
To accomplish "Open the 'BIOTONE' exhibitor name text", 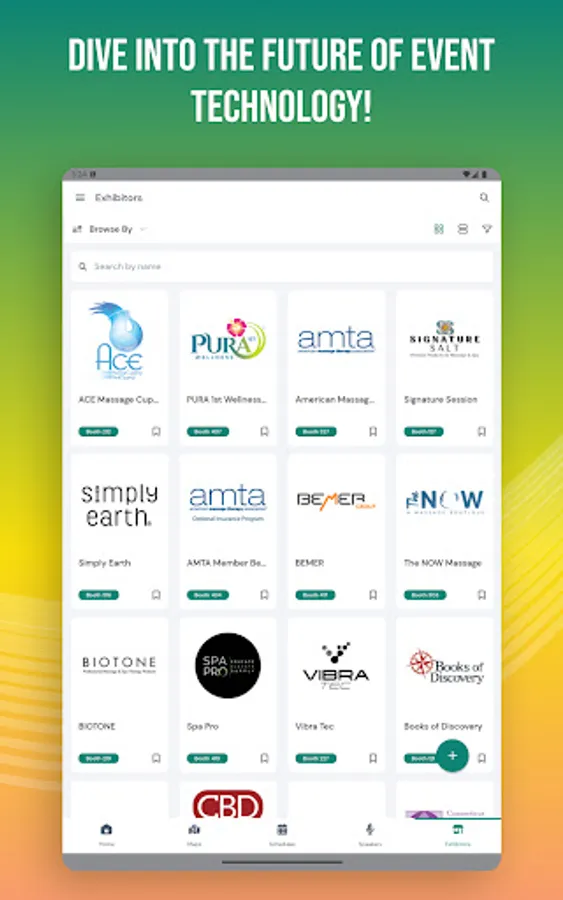I will coord(97,727).
